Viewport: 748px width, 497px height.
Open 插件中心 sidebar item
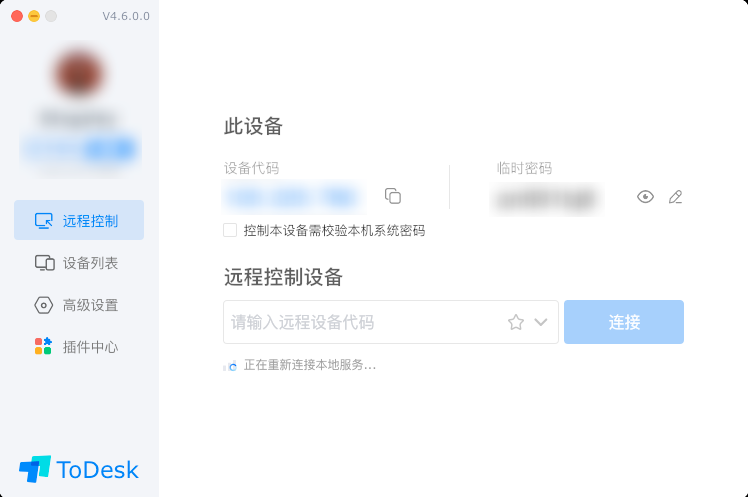pos(79,346)
